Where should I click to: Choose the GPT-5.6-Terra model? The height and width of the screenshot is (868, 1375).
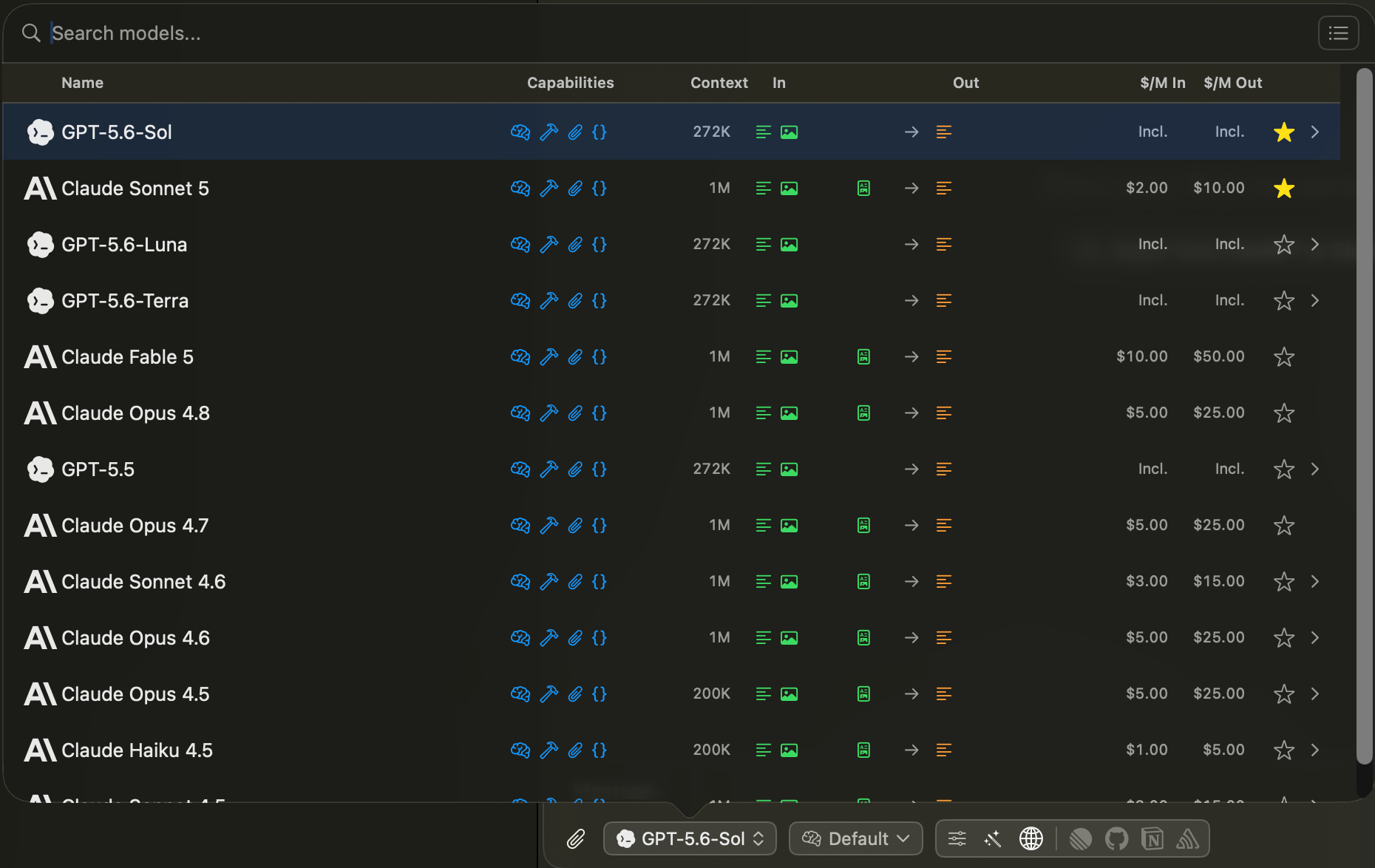pos(671,300)
